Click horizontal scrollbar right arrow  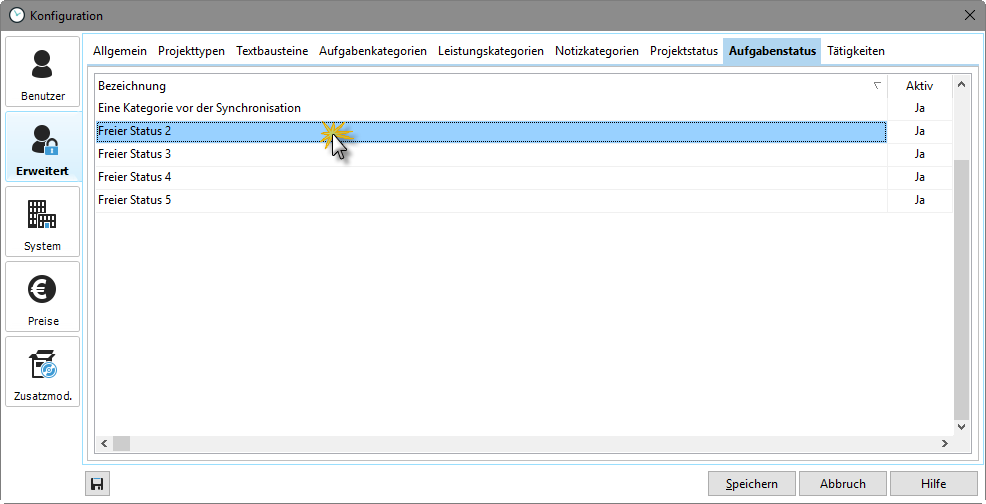tap(943, 443)
